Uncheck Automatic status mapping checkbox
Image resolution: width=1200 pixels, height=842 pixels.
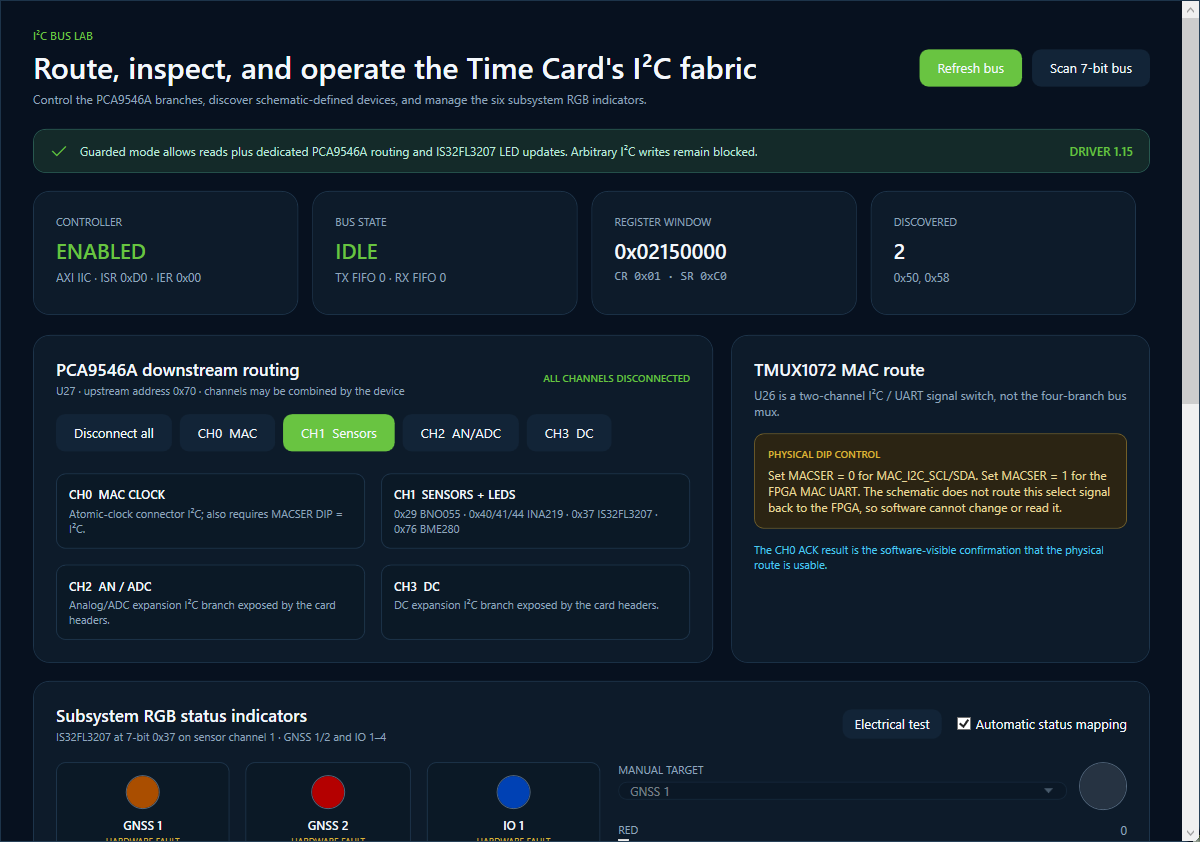pyautogui.click(x=964, y=724)
